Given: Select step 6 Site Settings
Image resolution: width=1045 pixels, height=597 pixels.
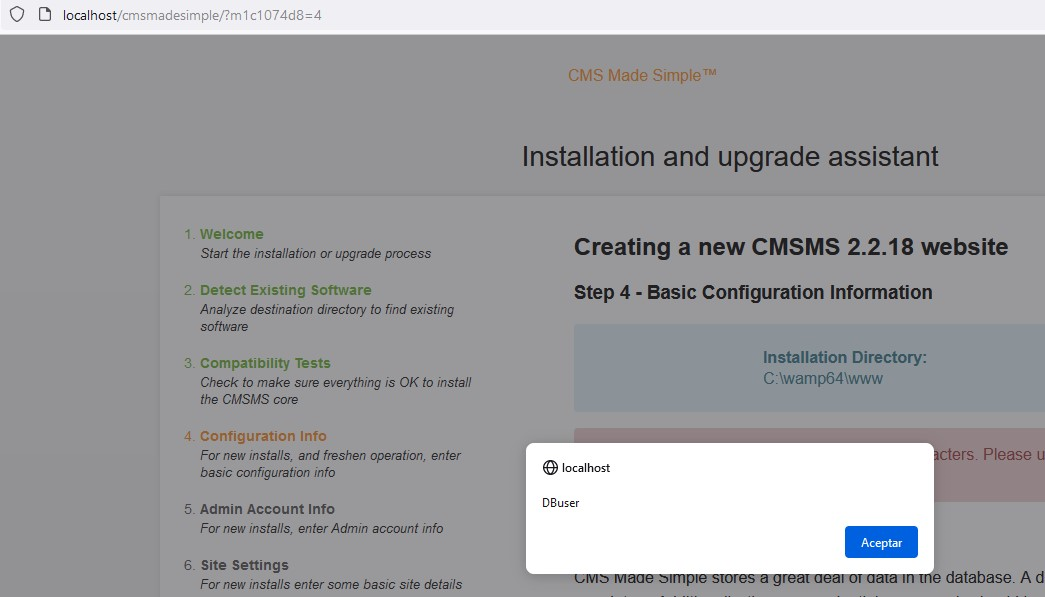Looking at the screenshot, I should (245, 565).
